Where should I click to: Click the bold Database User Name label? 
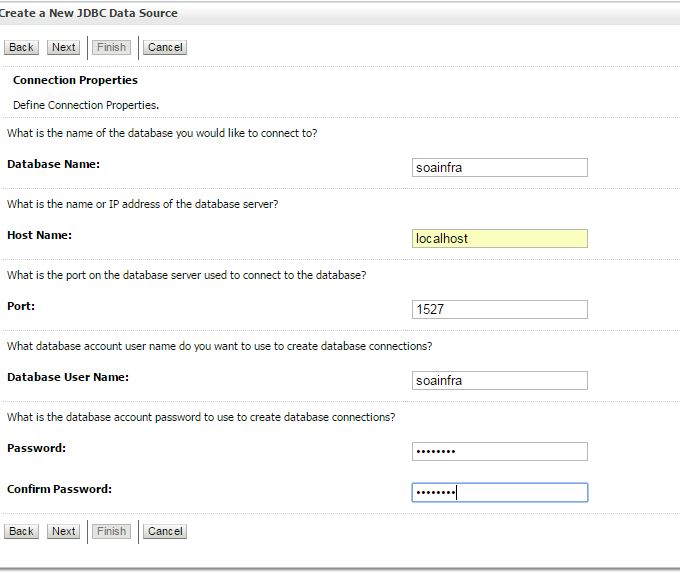pos(68,377)
